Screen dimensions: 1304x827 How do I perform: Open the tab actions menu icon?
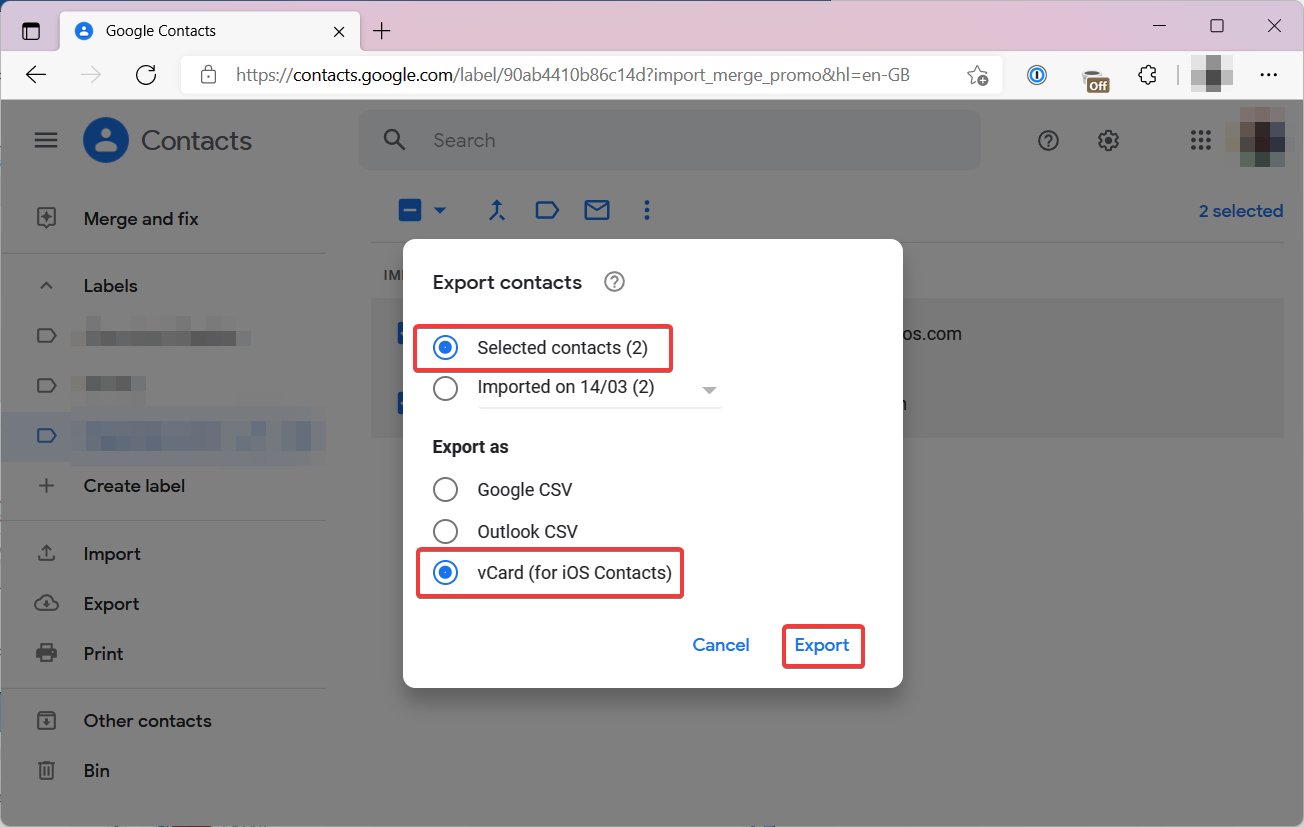pos(31,31)
